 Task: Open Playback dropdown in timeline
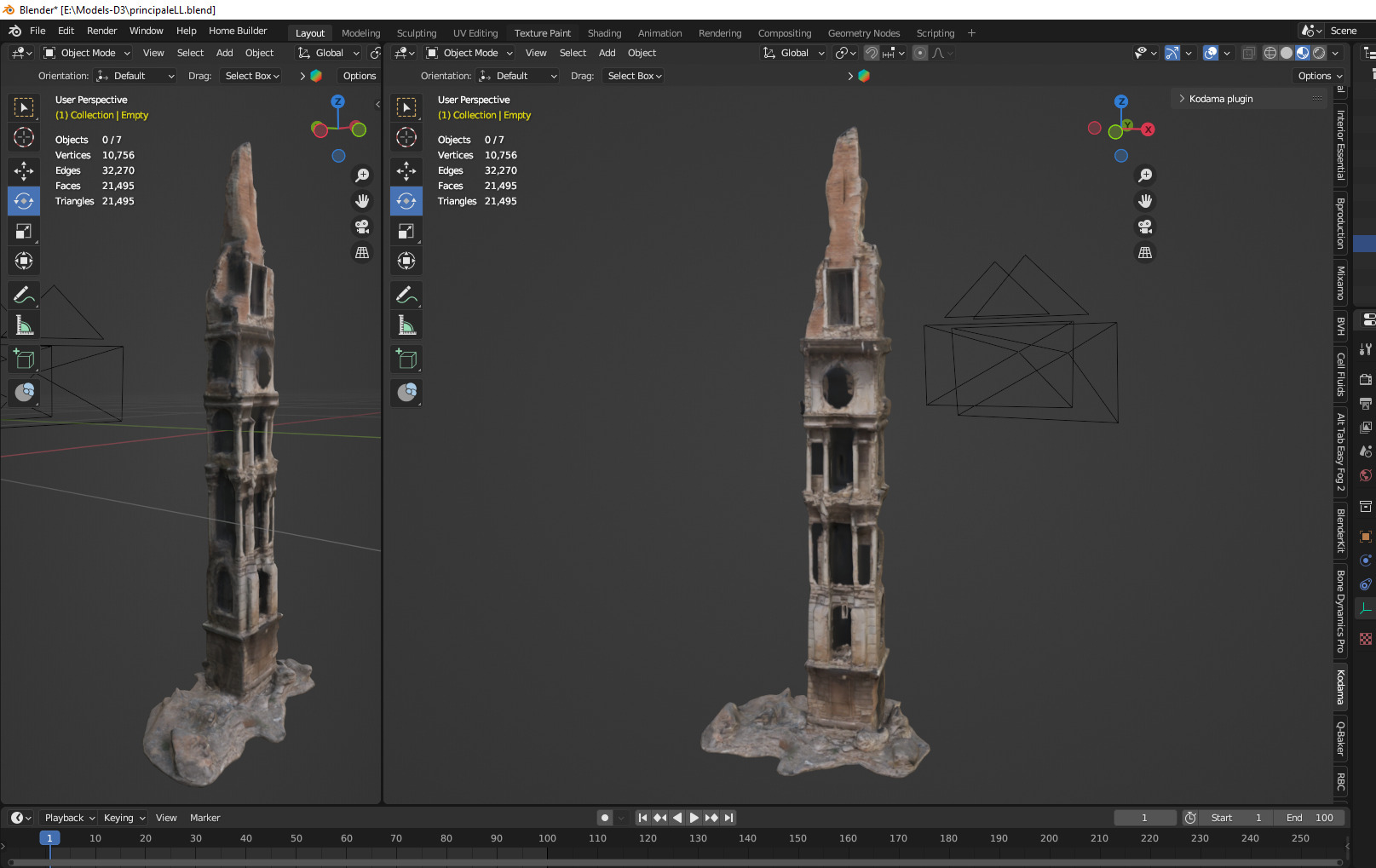point(70,818)
